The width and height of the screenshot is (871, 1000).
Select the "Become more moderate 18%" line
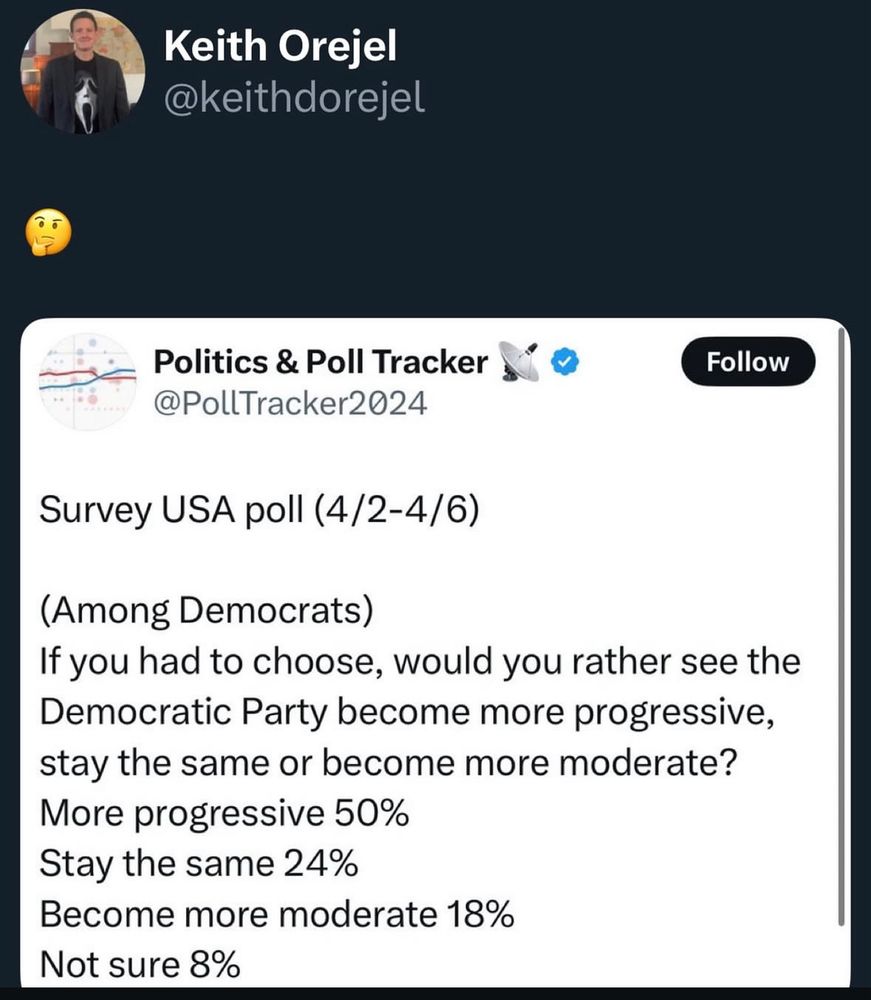click(277, 914)
